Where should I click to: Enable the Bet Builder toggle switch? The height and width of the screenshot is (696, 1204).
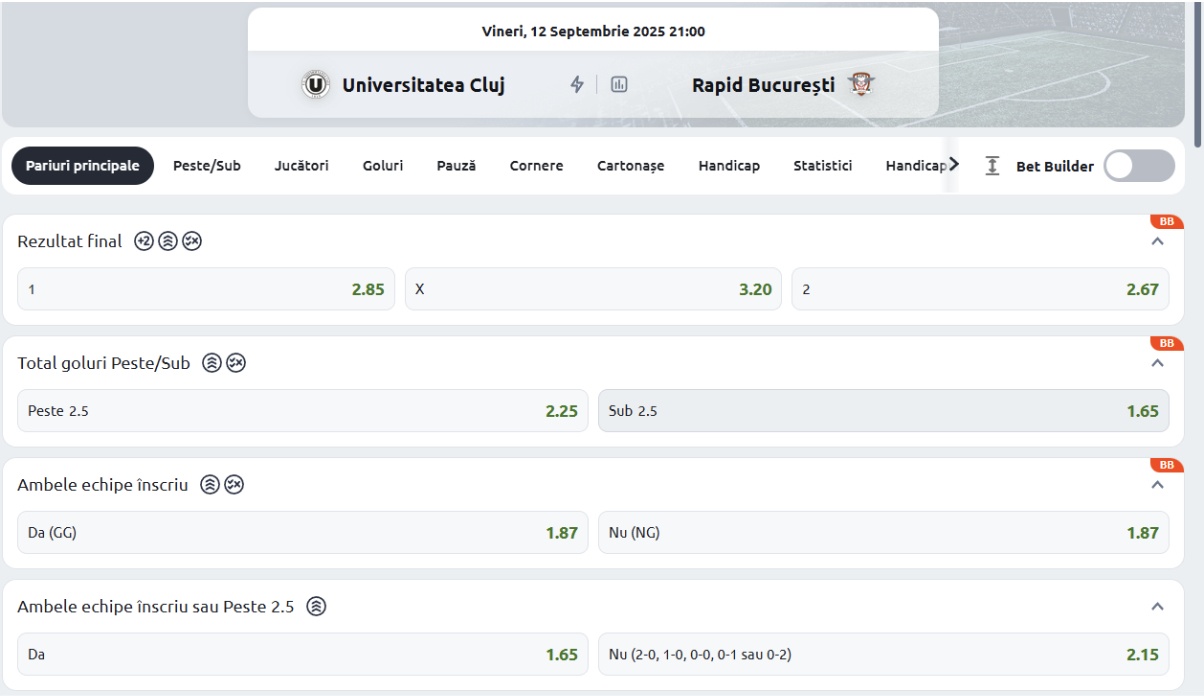point(1139,166)
